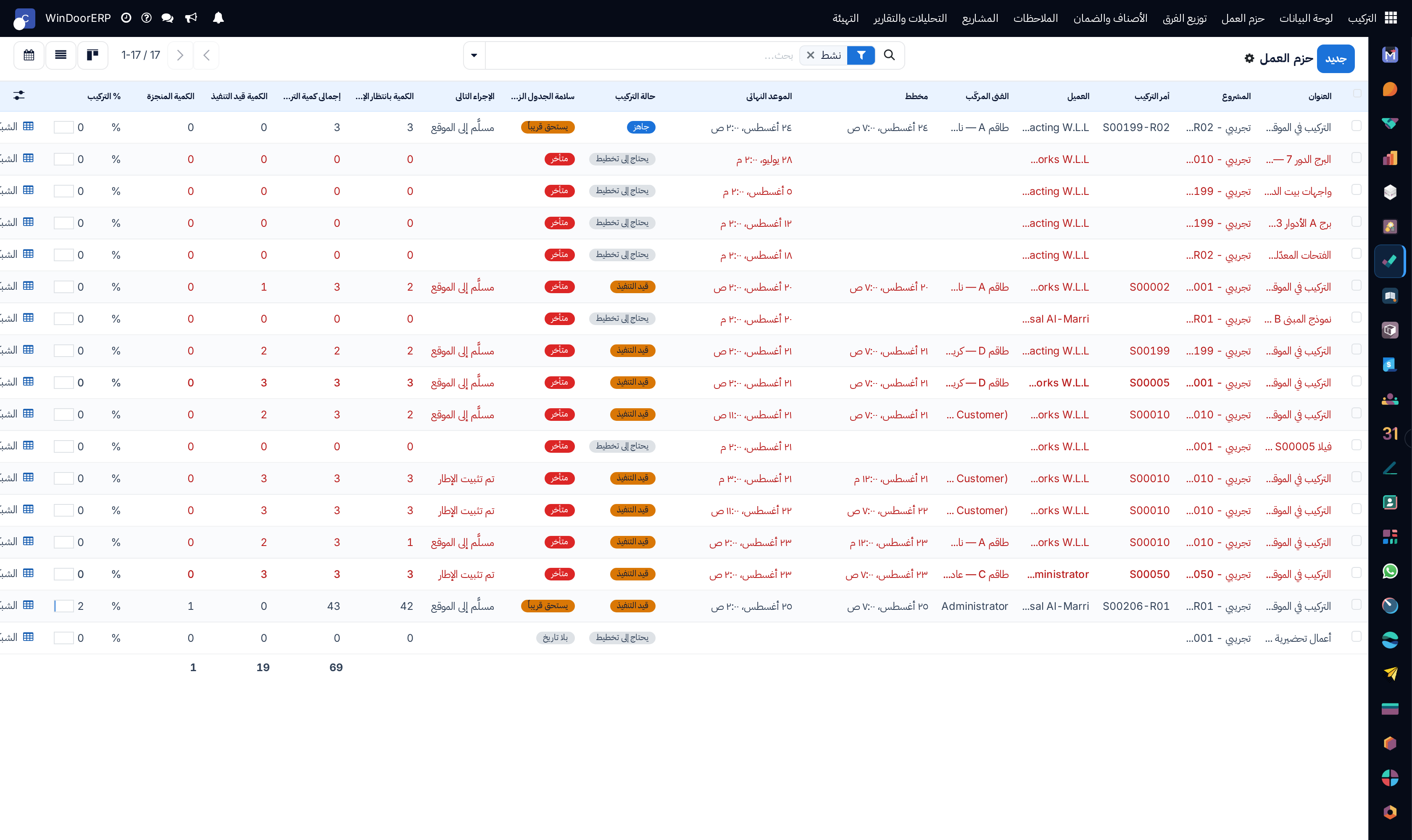Toggle the select-all checkbox in table header

[x=1357, y=93]
